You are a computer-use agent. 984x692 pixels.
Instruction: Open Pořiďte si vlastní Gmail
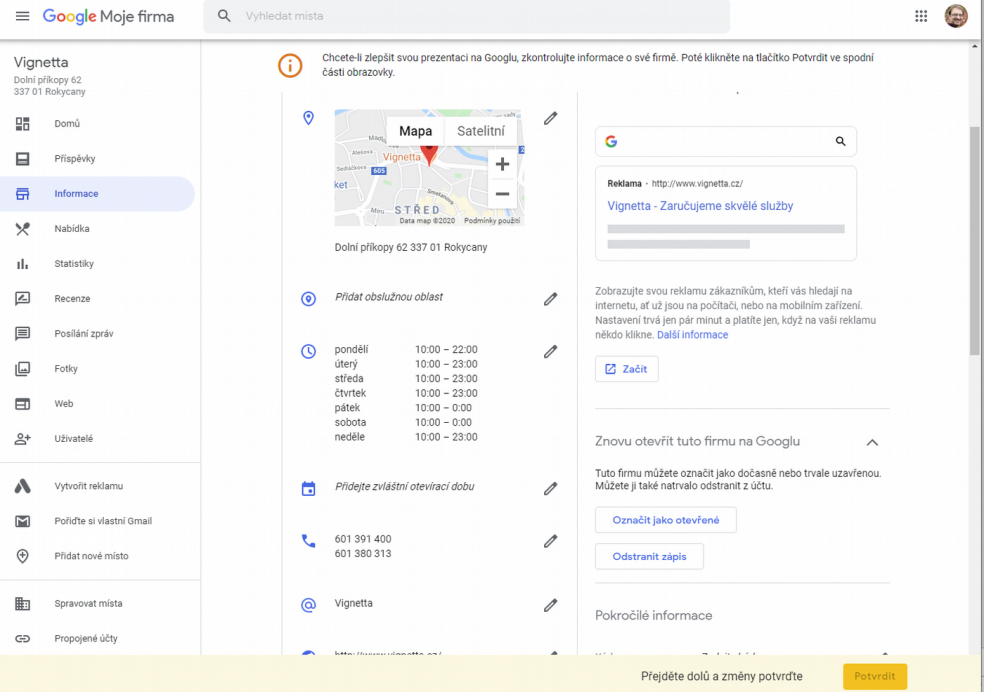coord(97,521)
